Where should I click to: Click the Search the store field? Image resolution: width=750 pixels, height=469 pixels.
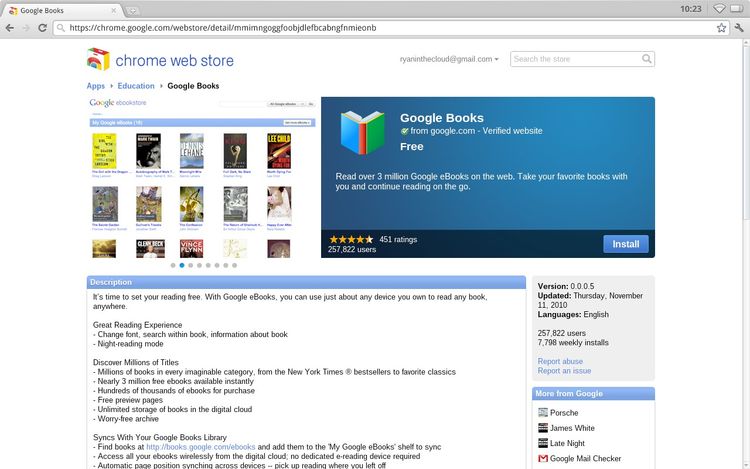[582, 60]
